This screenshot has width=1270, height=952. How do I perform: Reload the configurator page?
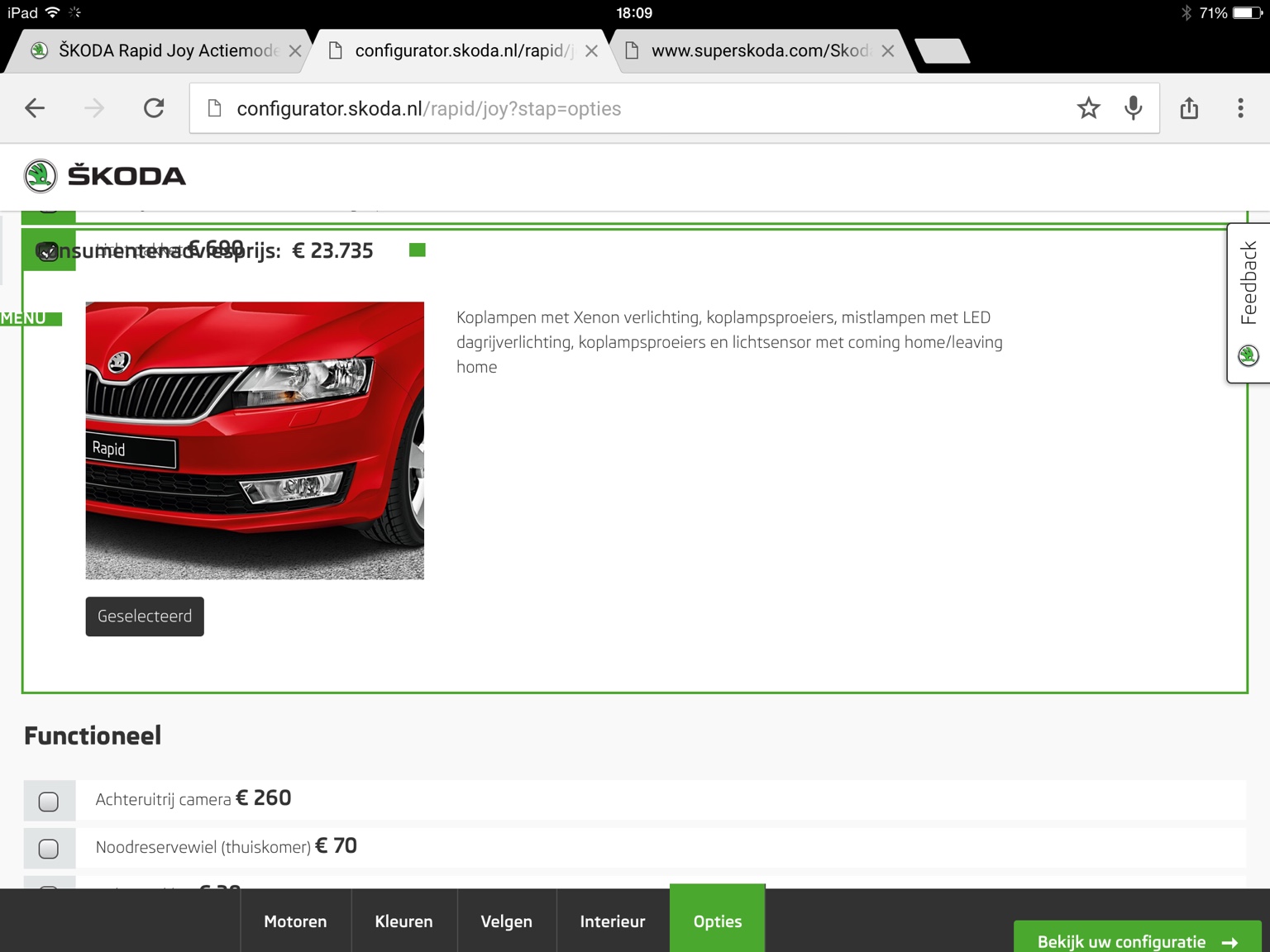154,108
